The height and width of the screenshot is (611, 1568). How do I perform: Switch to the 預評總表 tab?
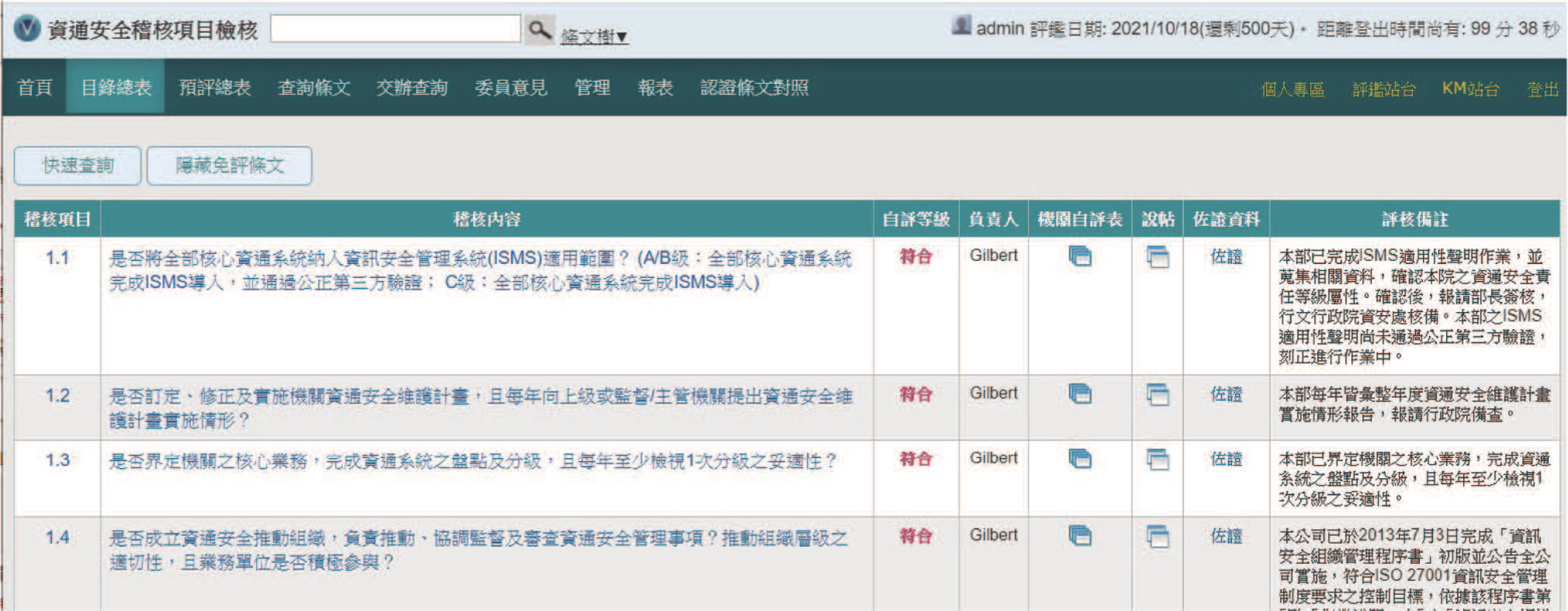pos(215,88)
